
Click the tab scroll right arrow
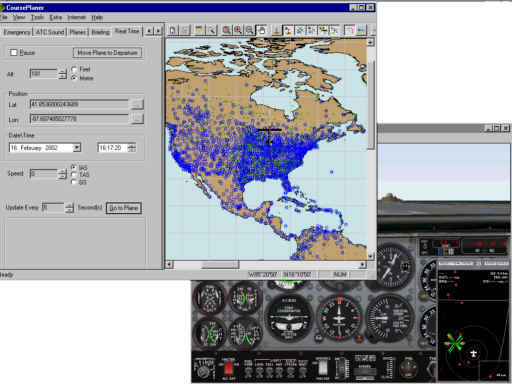(x=159, y=31)
